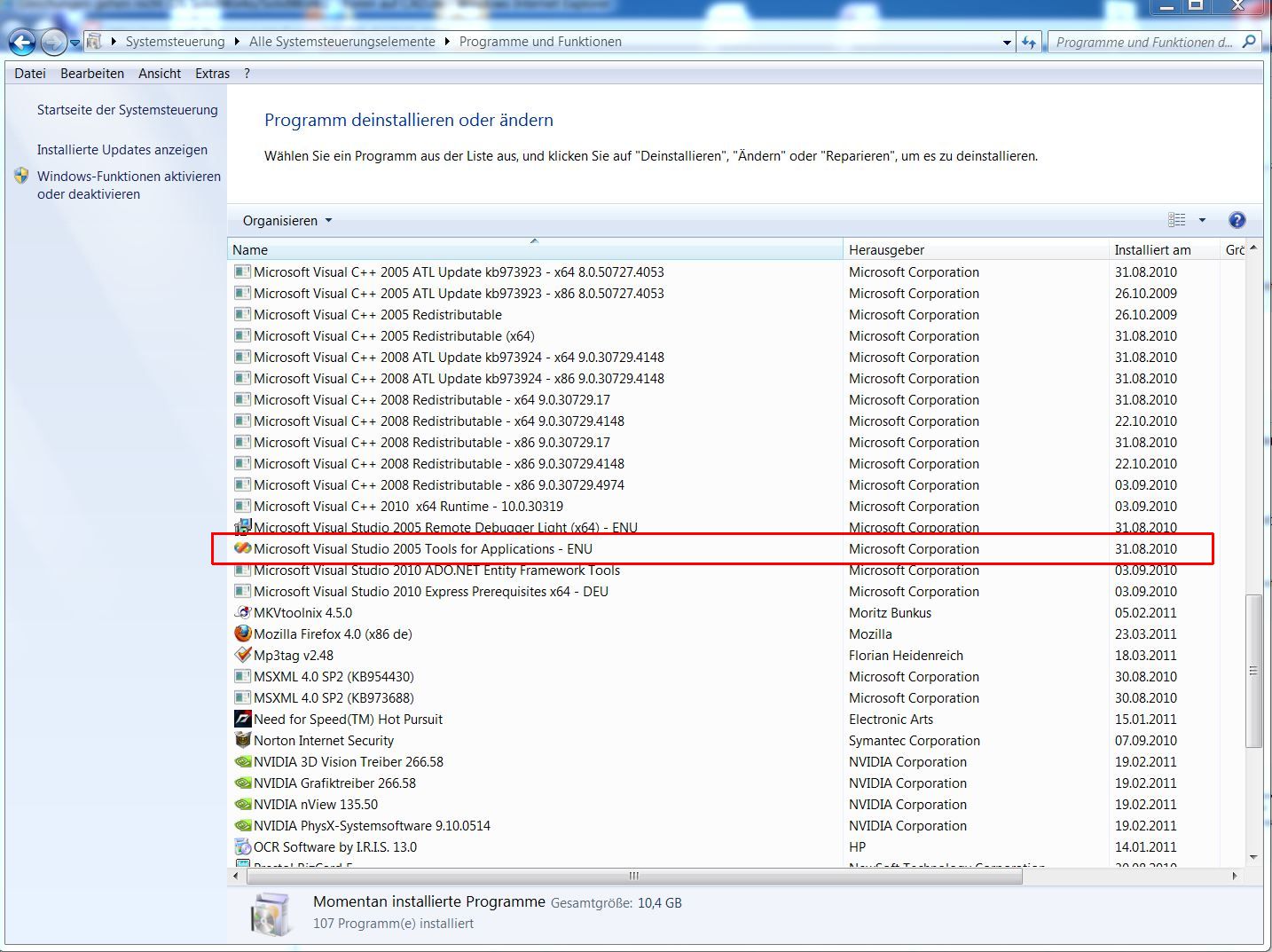Sort by the Name column header
The height and width of the screenshot is (952, 1272).
pos(535,250)
